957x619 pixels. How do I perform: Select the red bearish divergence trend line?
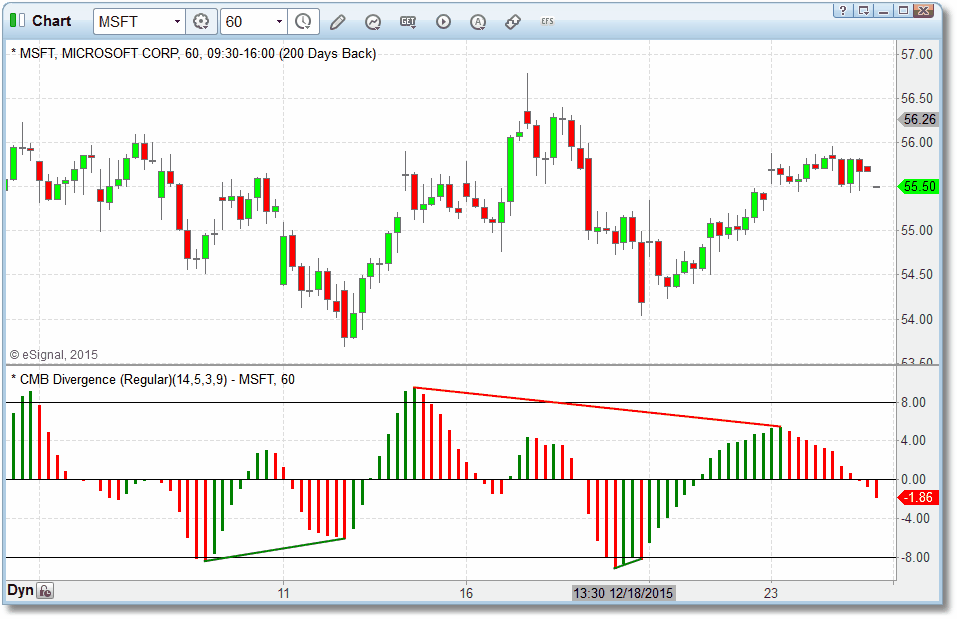[x=597, y=407]
